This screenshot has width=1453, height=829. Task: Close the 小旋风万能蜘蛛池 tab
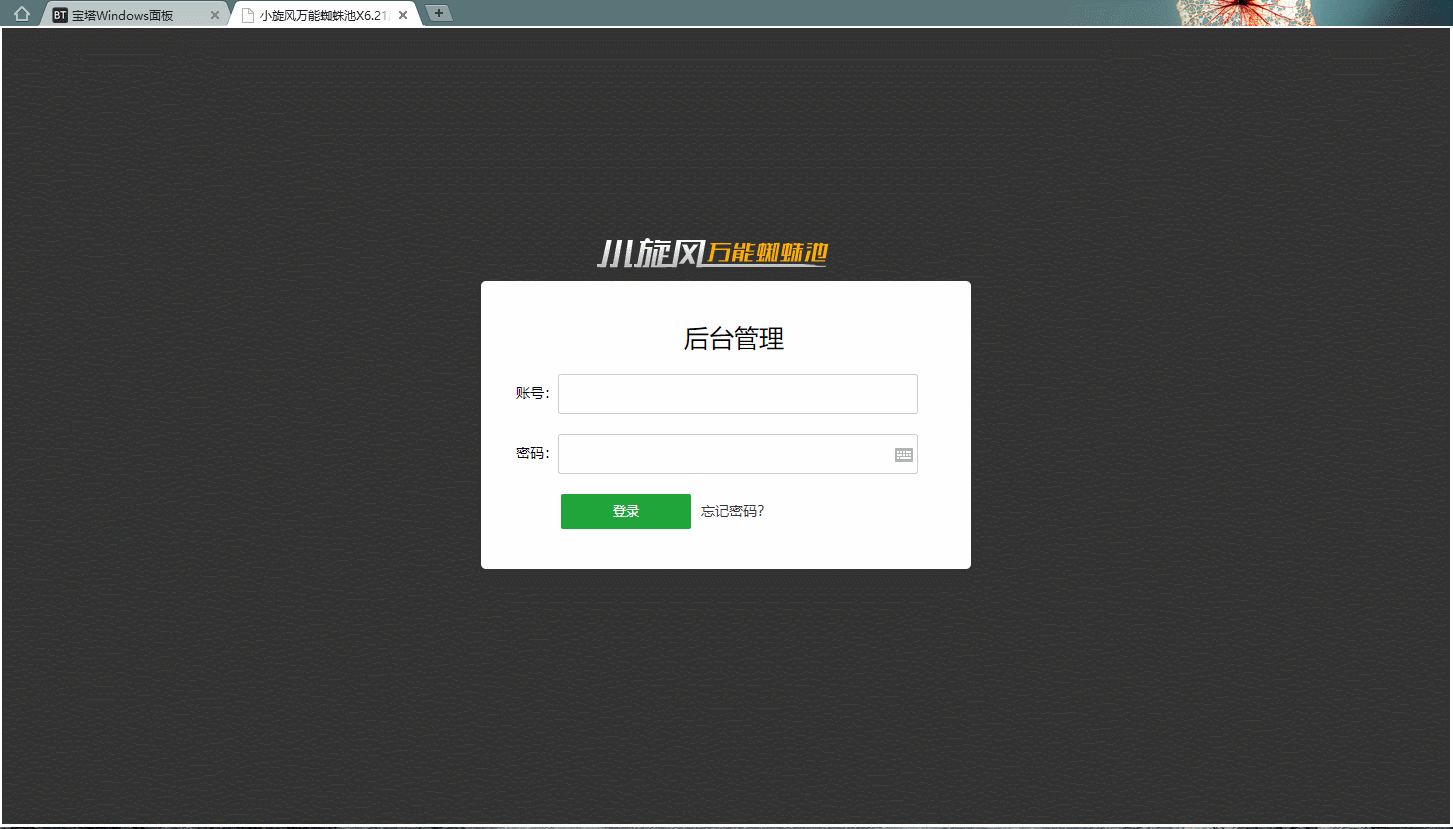tap(403, 14)
